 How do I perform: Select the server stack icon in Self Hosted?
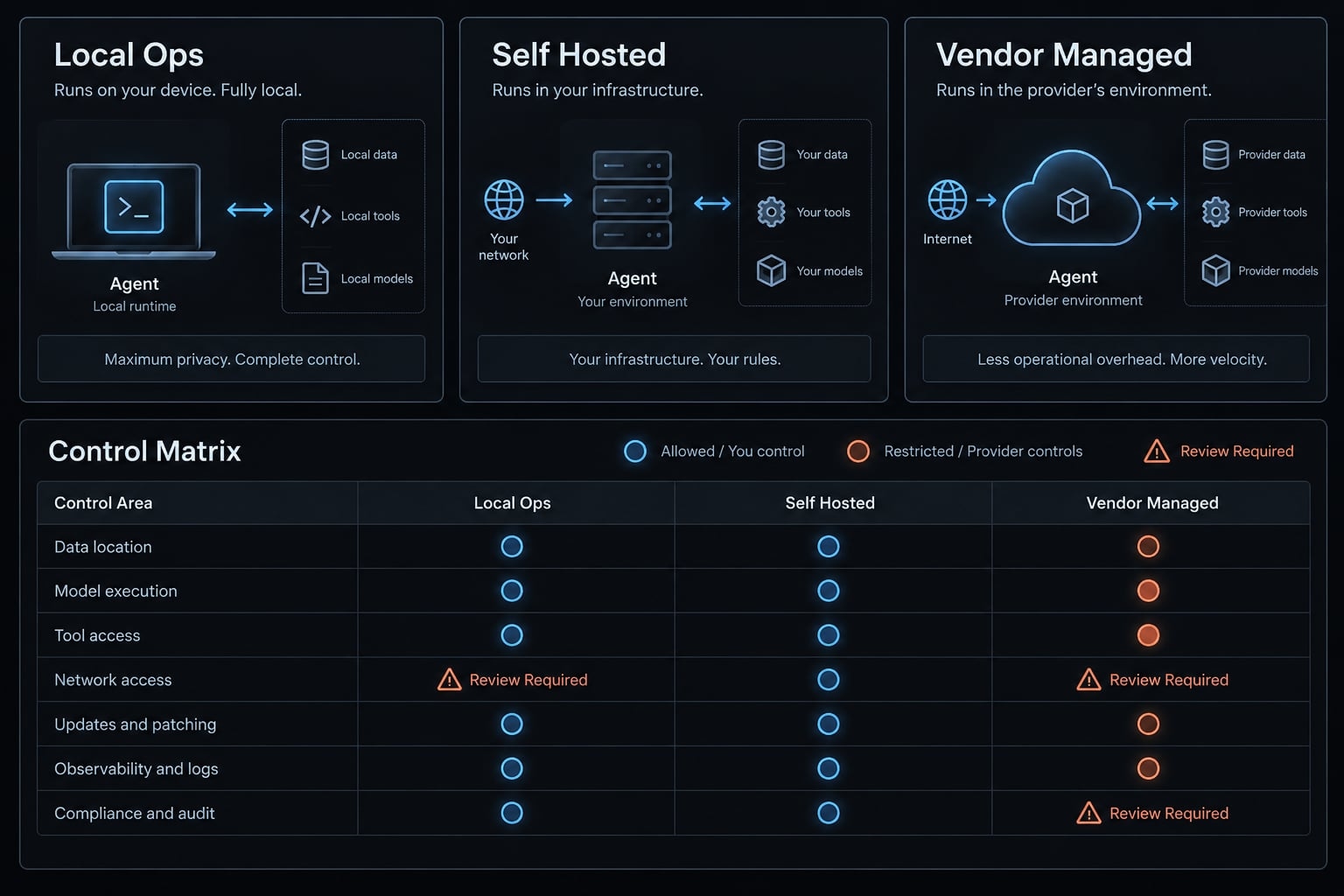pos(632,200)
